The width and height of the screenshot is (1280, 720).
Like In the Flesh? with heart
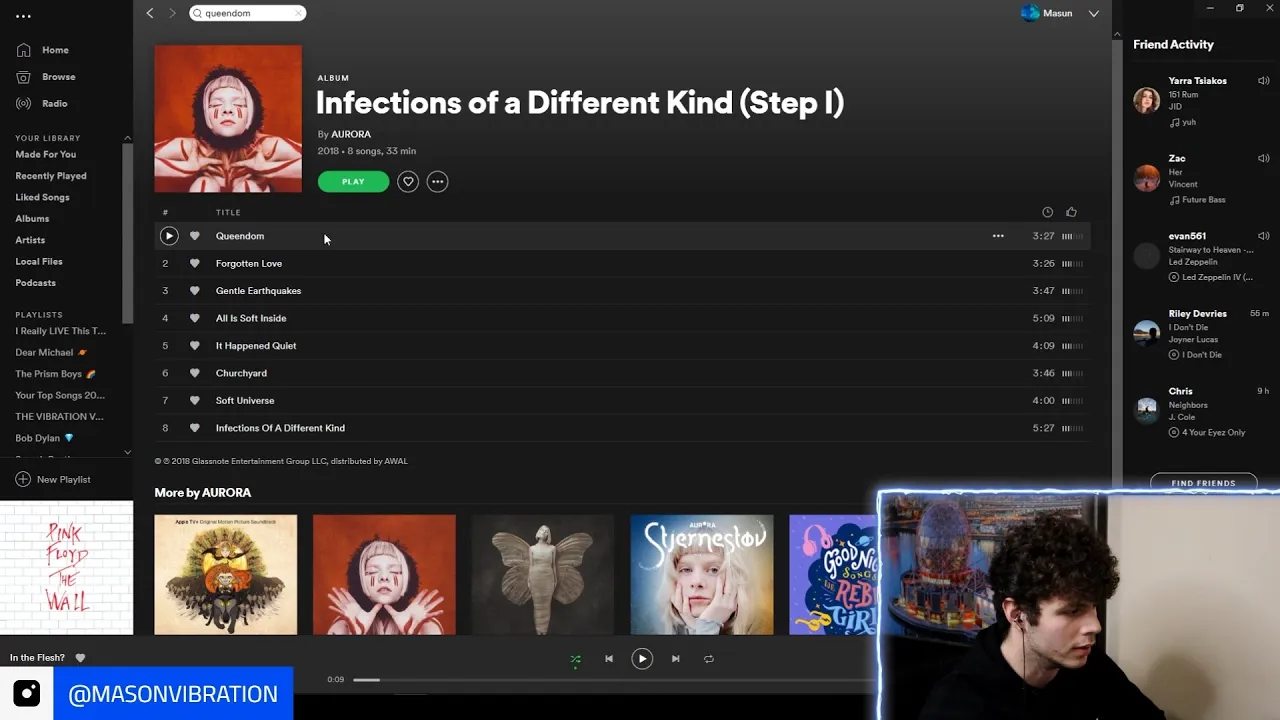(x=81, y=658)
